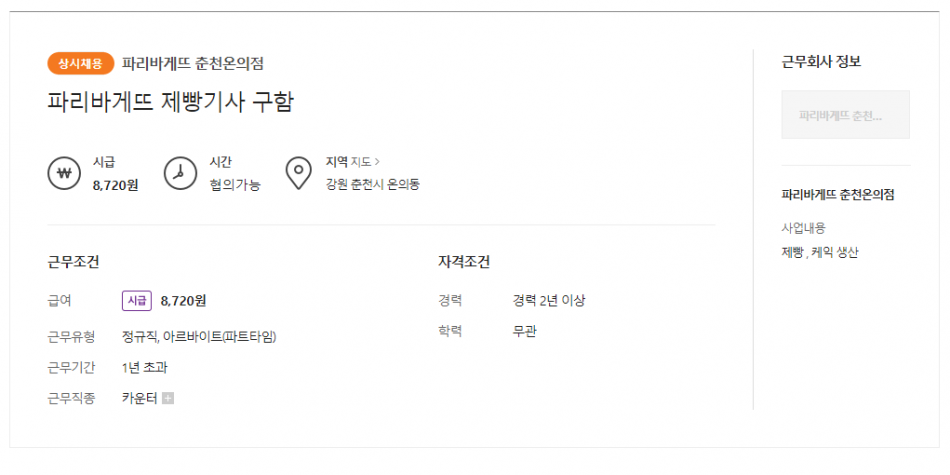Click the 강원 춘천시 온의동 address text

[373, 185]
